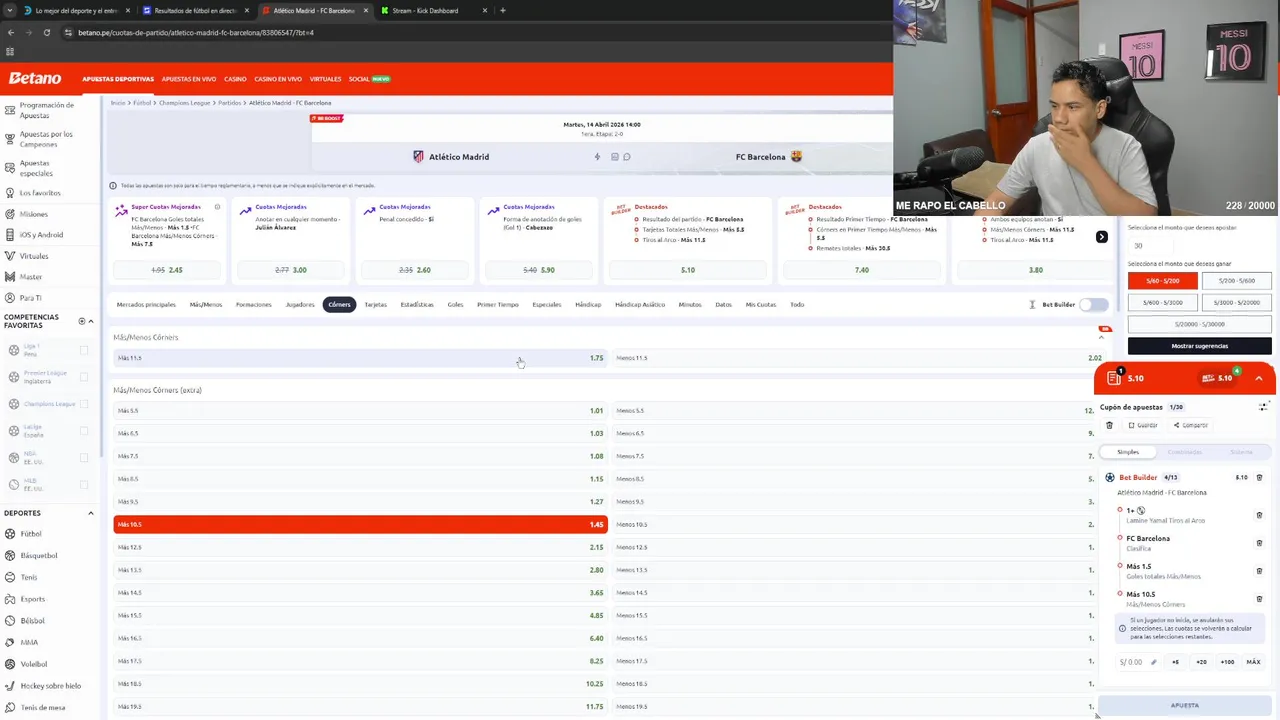Select Más 11.5 odds 1.75
The image size is (1280, 720).
click(360, 358)
